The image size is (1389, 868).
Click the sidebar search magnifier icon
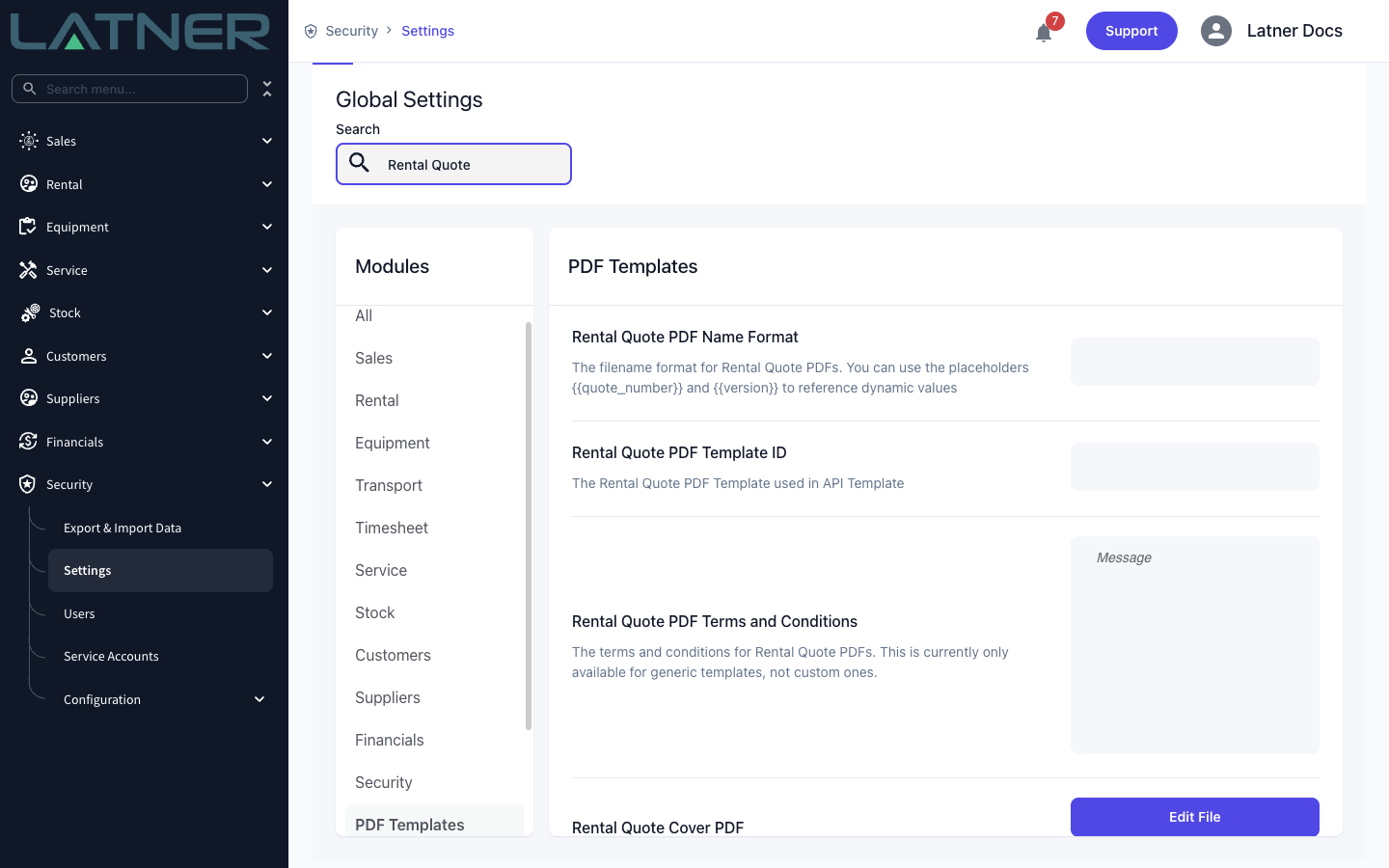pos(30,89)
